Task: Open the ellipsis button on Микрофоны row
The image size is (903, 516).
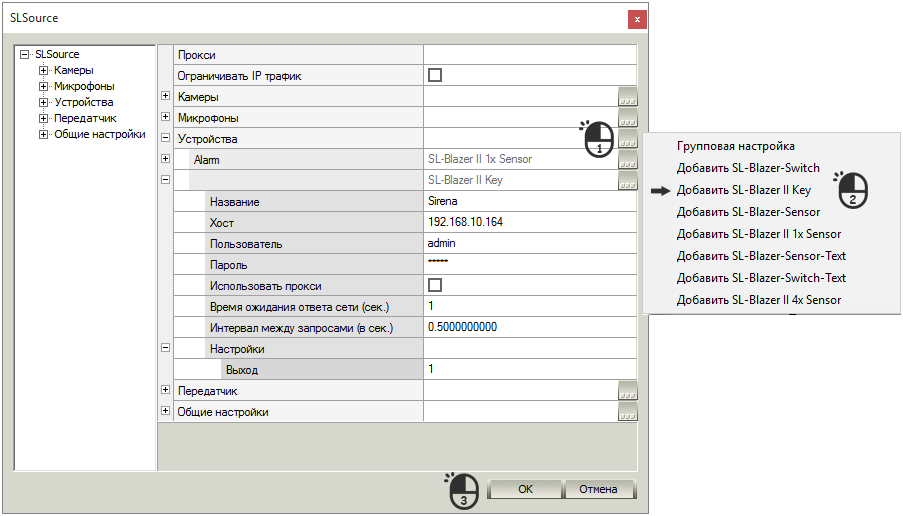Action: point(628,118)
